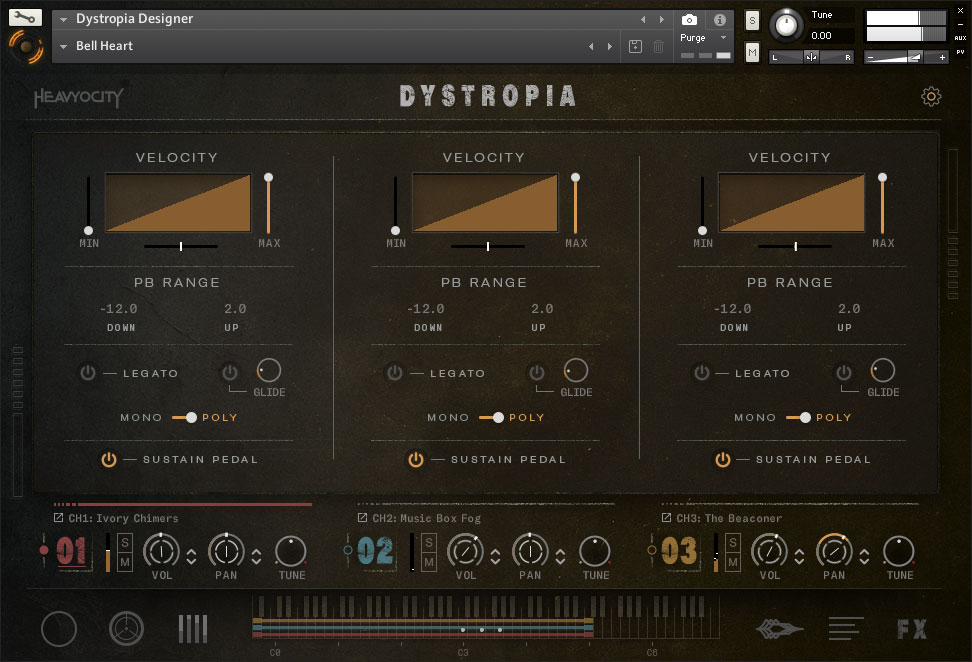
Task: Click the first channel's velocity MAX slider
Action: coord(268,204)
